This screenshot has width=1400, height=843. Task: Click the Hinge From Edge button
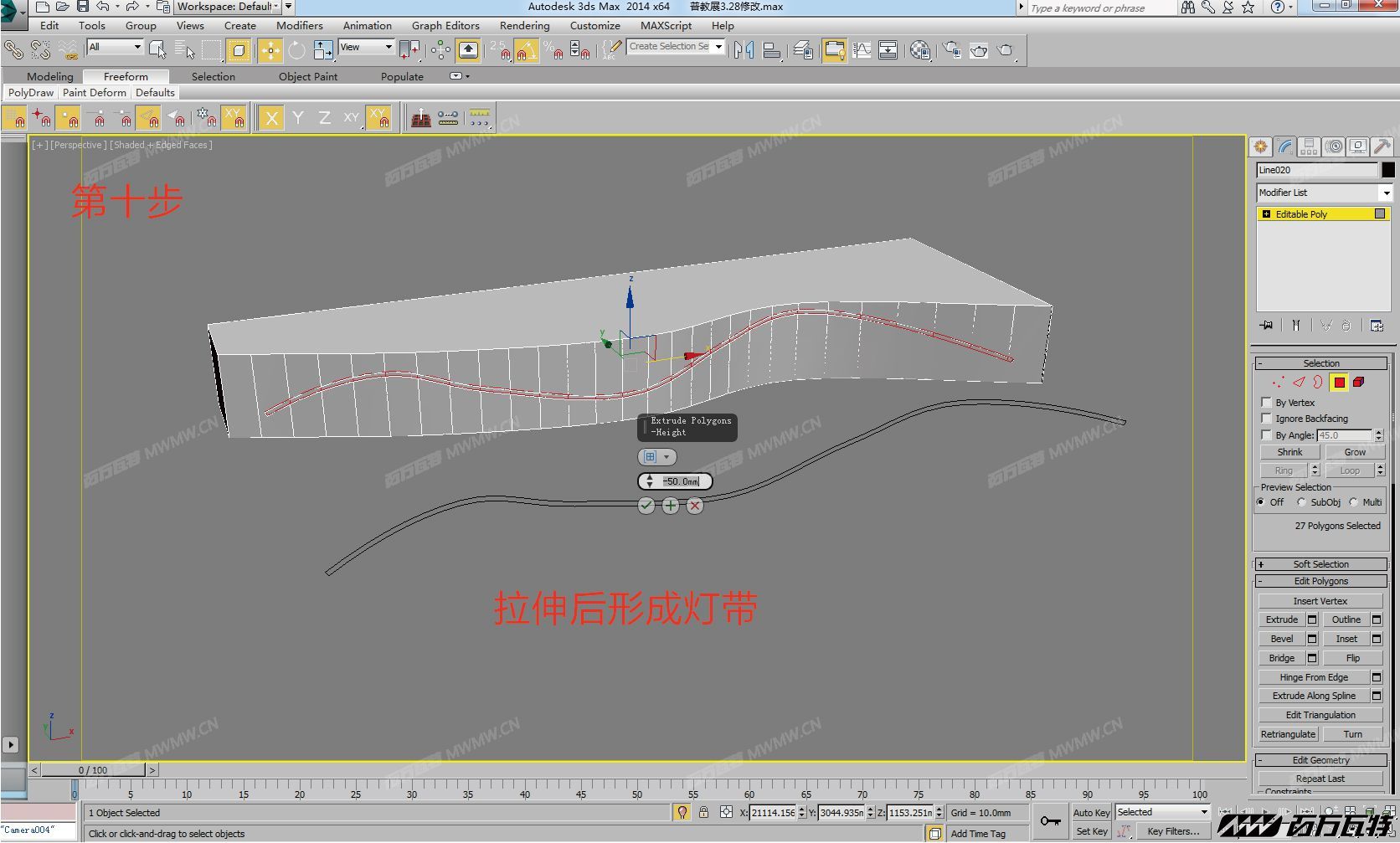(1314, 677)
